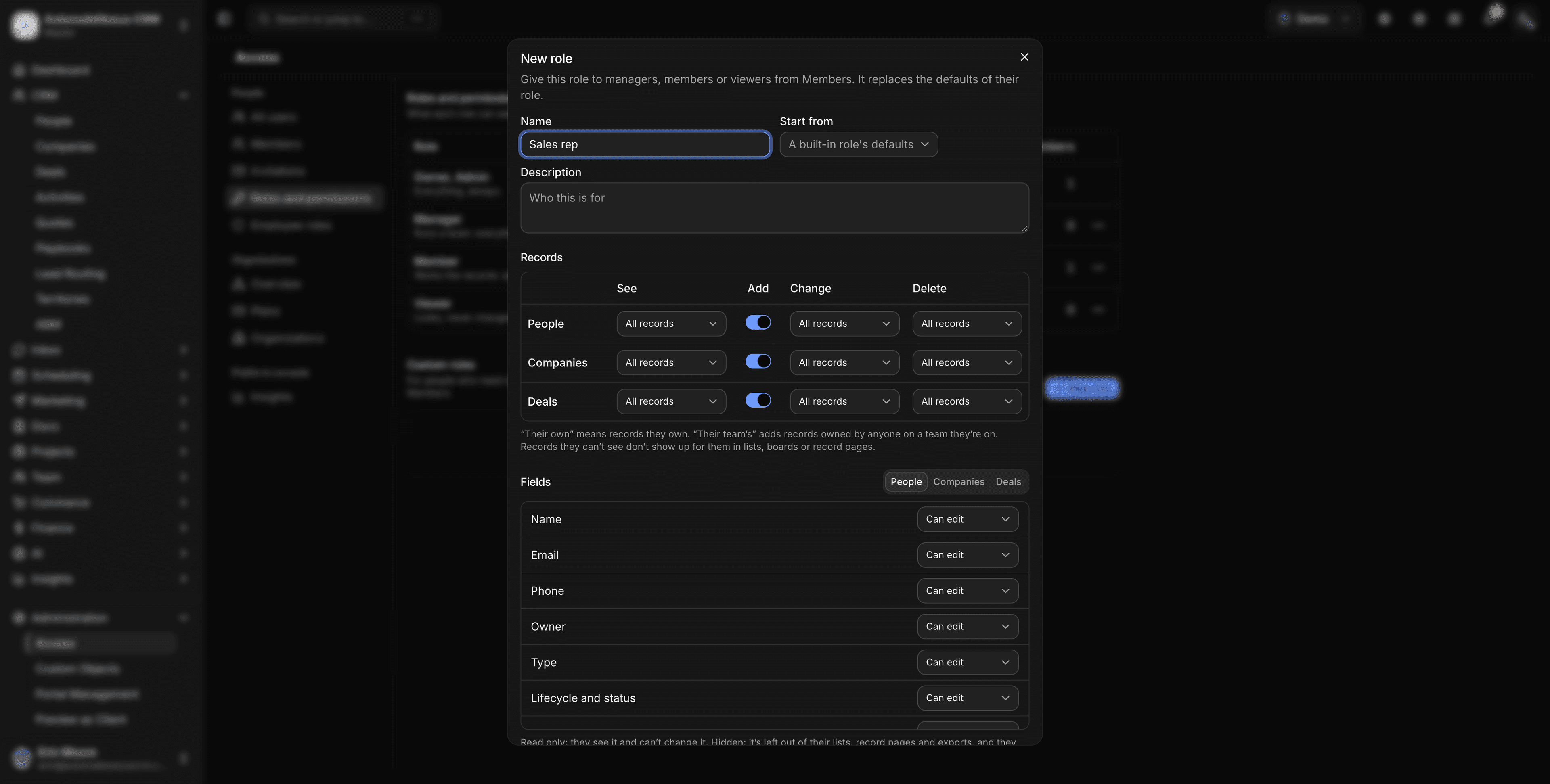Open the Phone field permission dropdown
The width and height of the screenshot is (1550, 784).
pyautogui.click(x=968, y=591)
